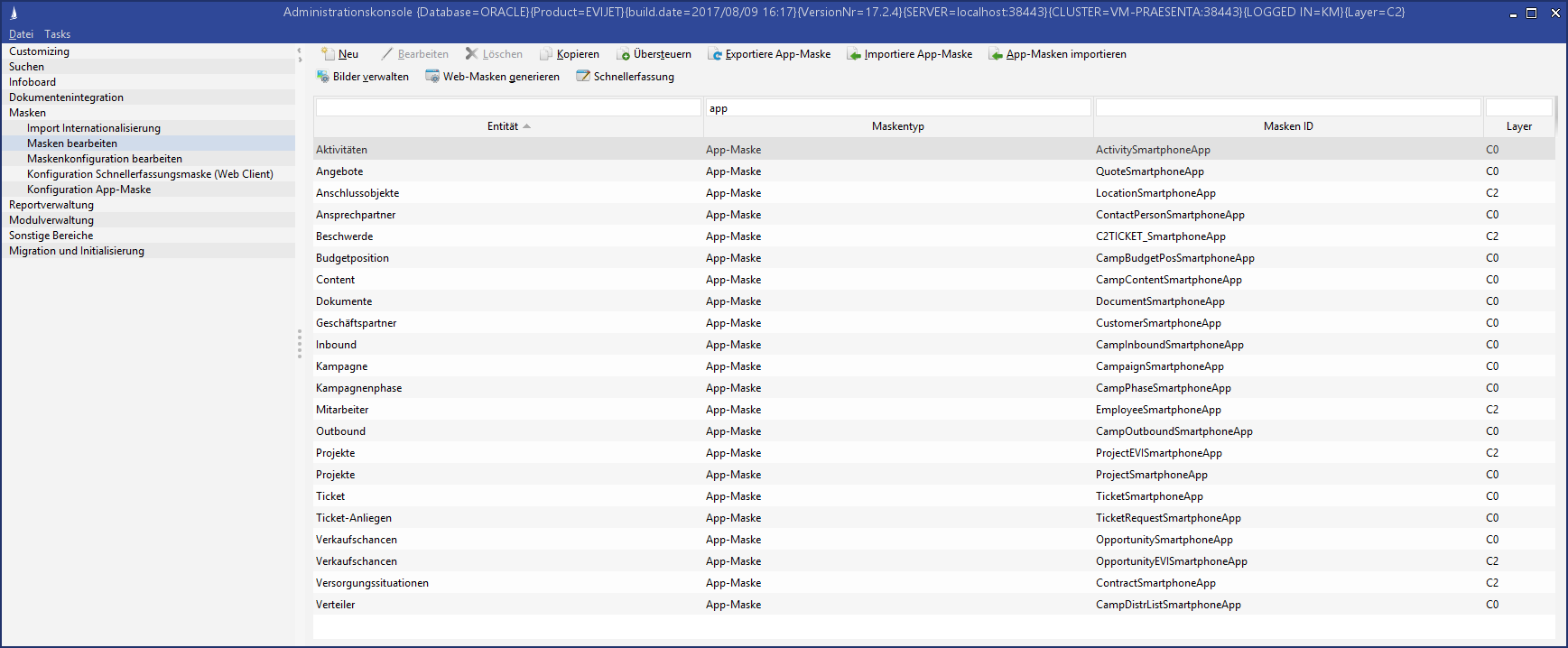Click the Web-Masken generieren icon
Image resolution: width=1568 pixels, height=648 pixels.
coord(432,77)
